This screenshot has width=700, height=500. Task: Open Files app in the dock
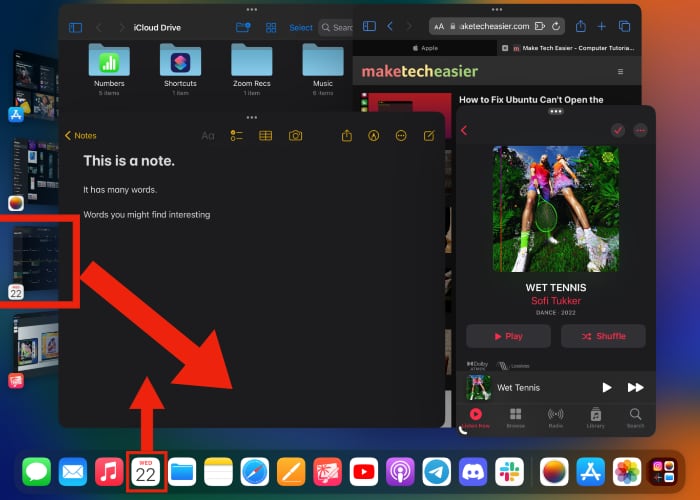click(x=182, y=471)
